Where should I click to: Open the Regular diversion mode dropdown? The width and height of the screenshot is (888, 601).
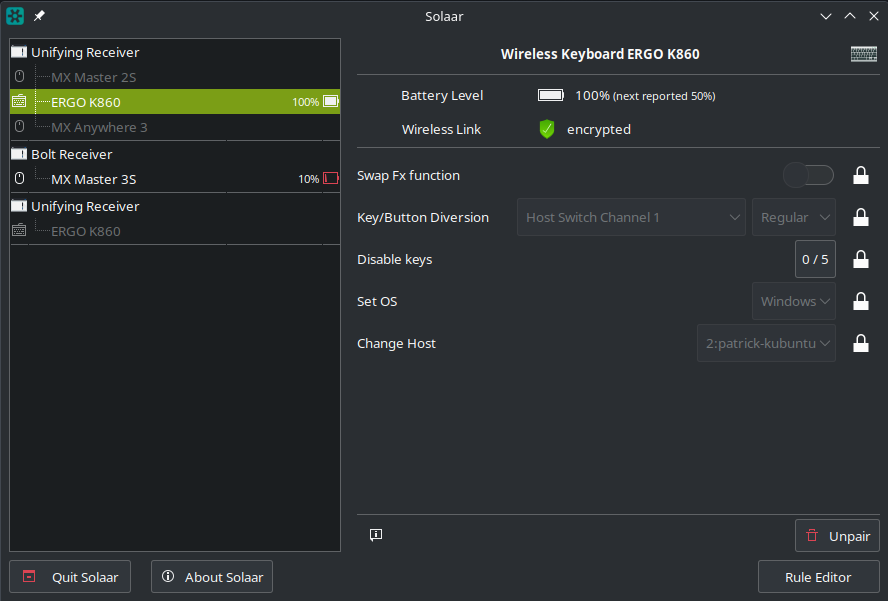click(x=794, y=218)
